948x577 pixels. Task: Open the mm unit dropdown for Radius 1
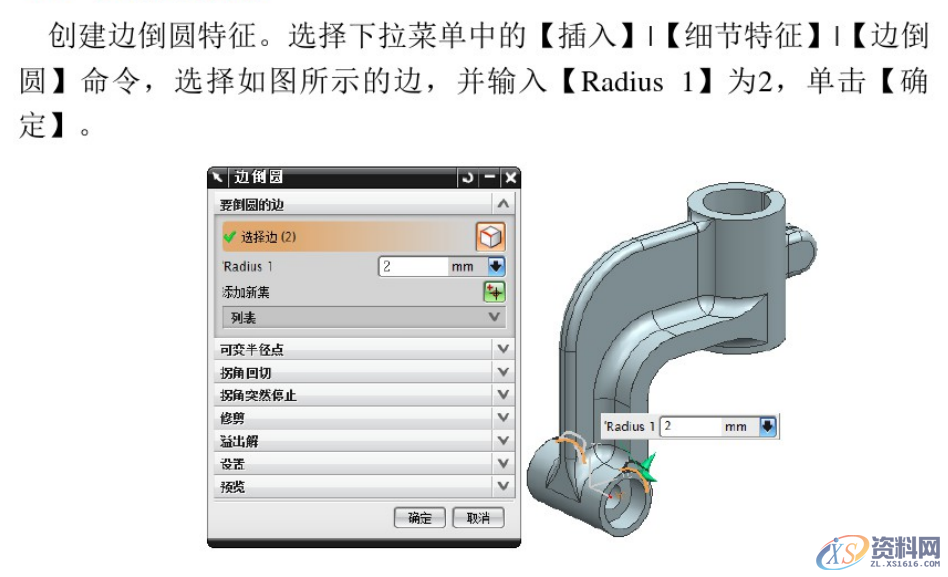pyautogui.click(x=498, y=266)
